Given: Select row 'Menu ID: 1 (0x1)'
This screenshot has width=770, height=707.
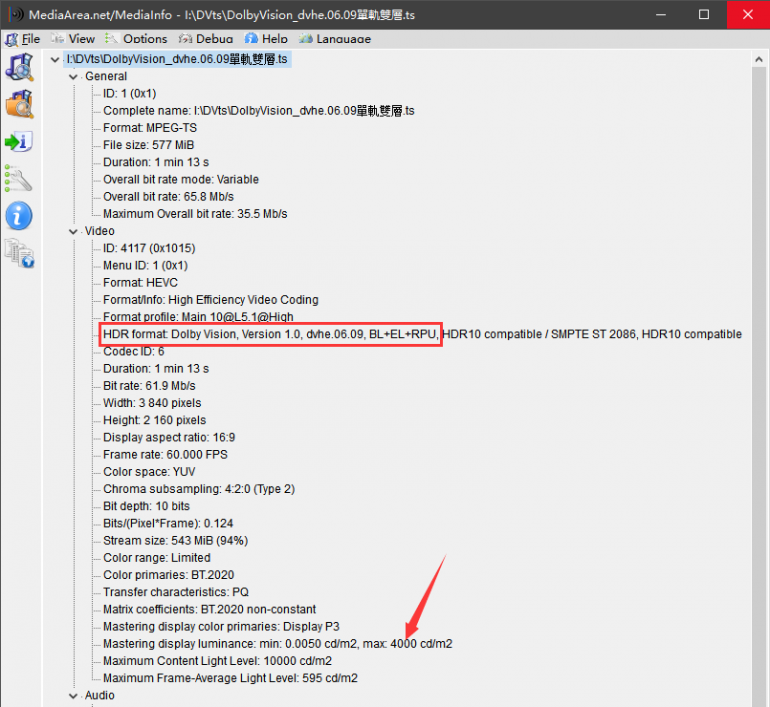Looking at the screenshot, I should 145,266.
